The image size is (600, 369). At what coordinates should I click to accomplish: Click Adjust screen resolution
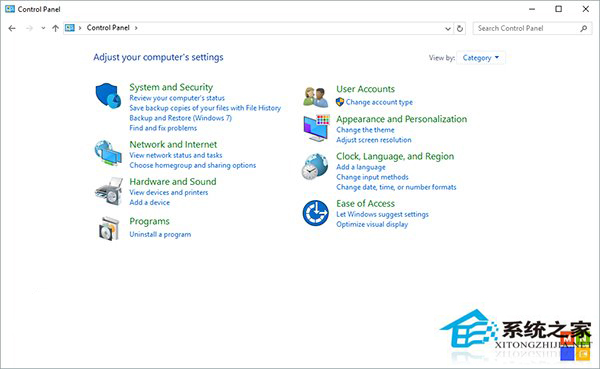click(374, 140)
